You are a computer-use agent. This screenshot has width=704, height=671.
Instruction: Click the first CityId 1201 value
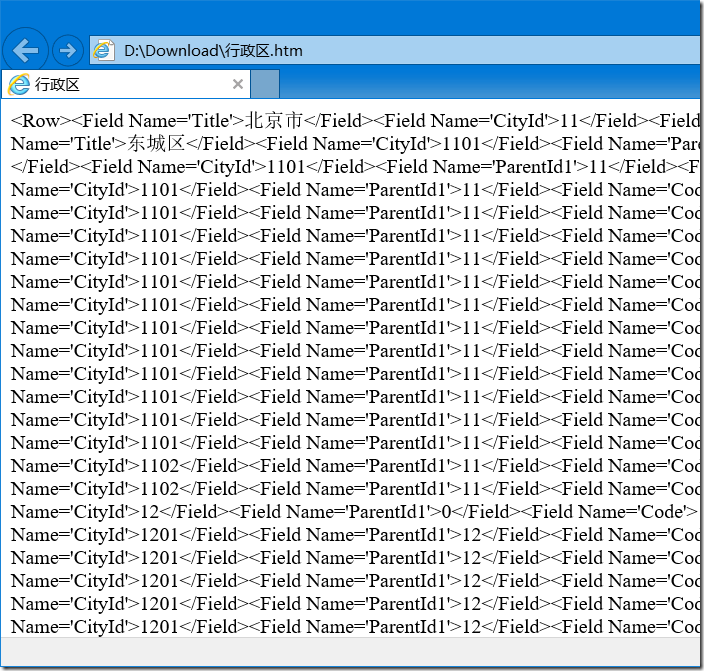(x=159, y=534)
